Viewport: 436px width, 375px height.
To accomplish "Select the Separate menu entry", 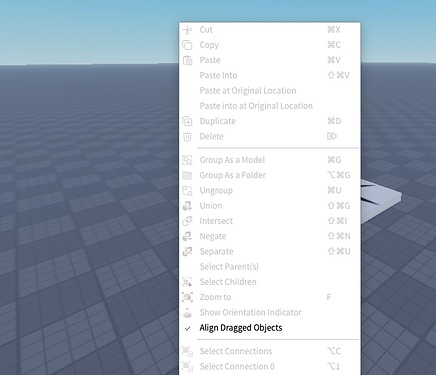I will click(270, 251).
